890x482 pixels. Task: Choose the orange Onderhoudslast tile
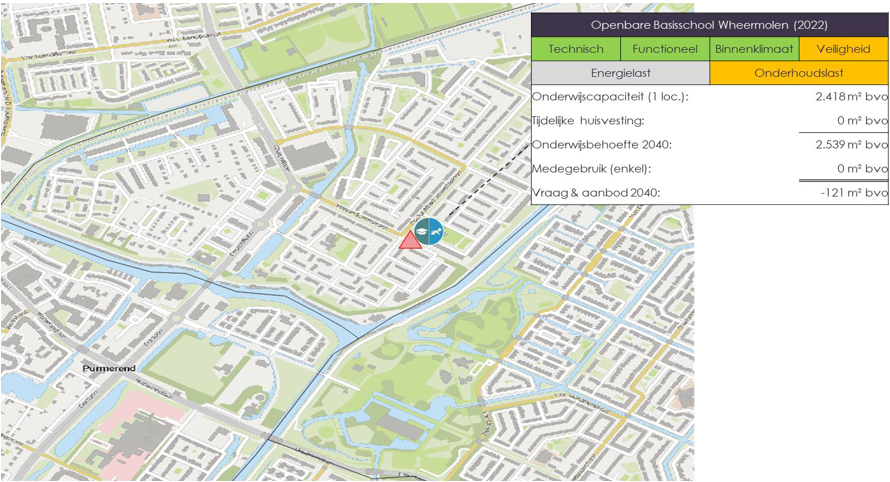click(x=799, y=73)
